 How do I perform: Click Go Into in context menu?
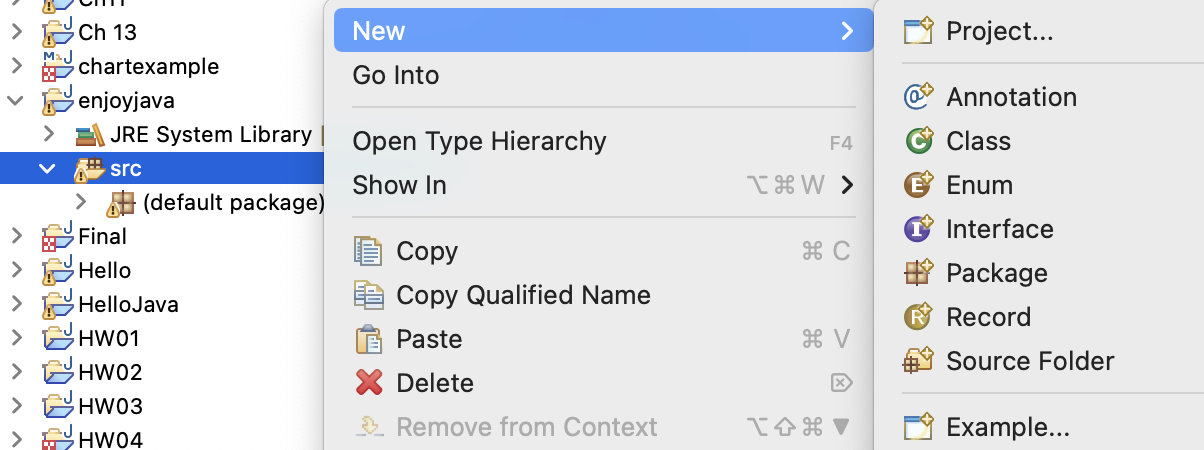(x=396, y=75)
